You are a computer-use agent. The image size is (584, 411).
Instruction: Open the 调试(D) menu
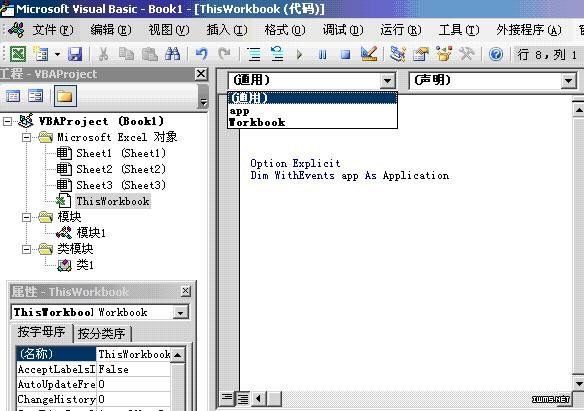343,30
